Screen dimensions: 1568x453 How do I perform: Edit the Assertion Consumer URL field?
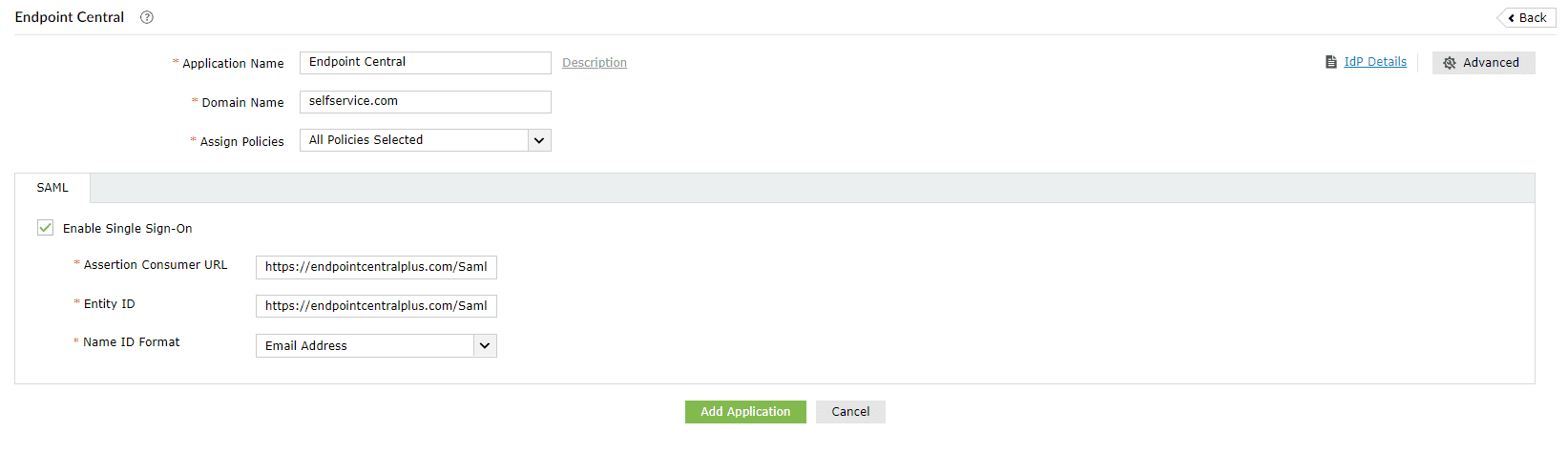tap(376, 267)
